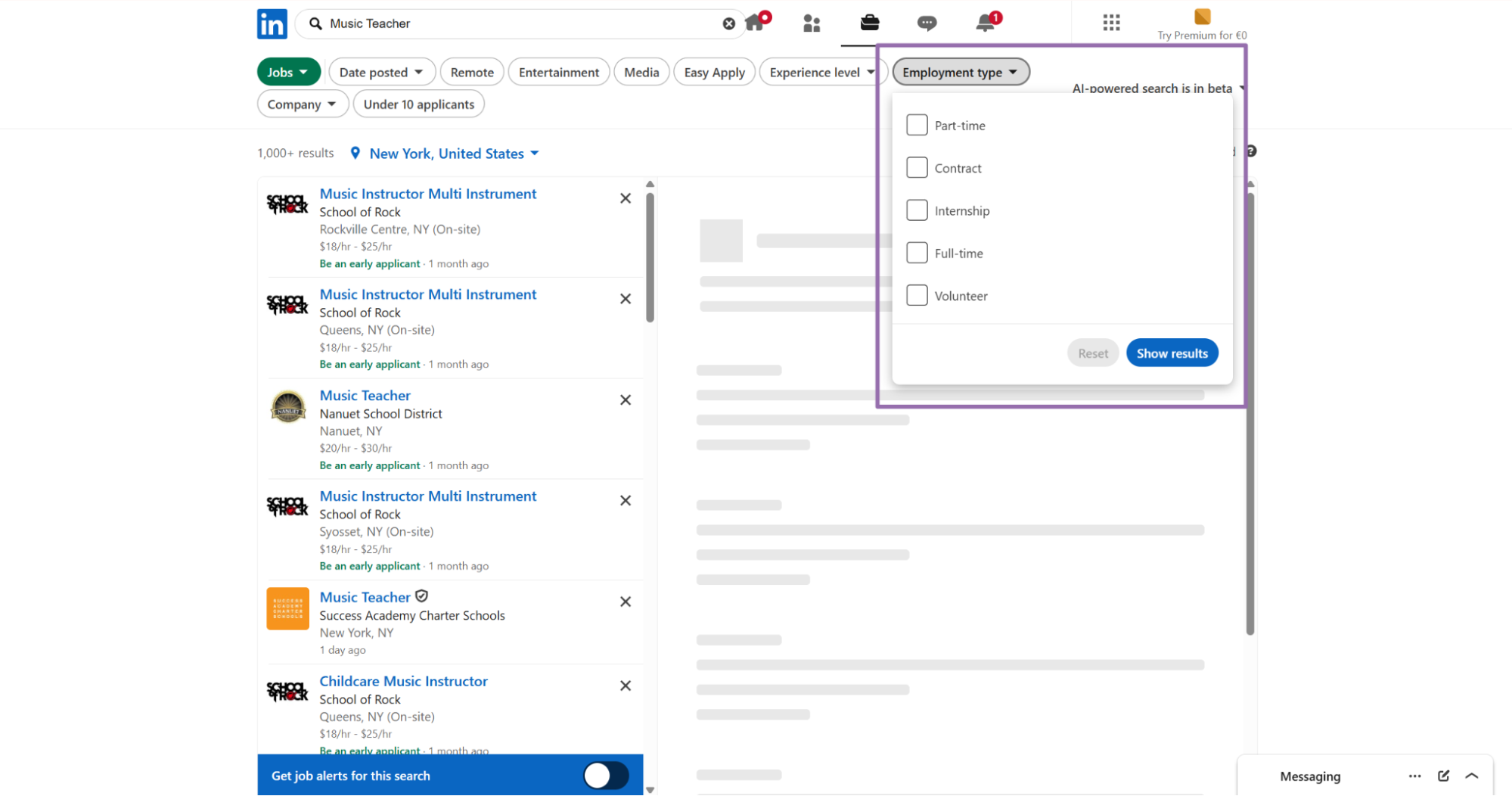Click Try Premium for €0 link

click(1202, 36)
